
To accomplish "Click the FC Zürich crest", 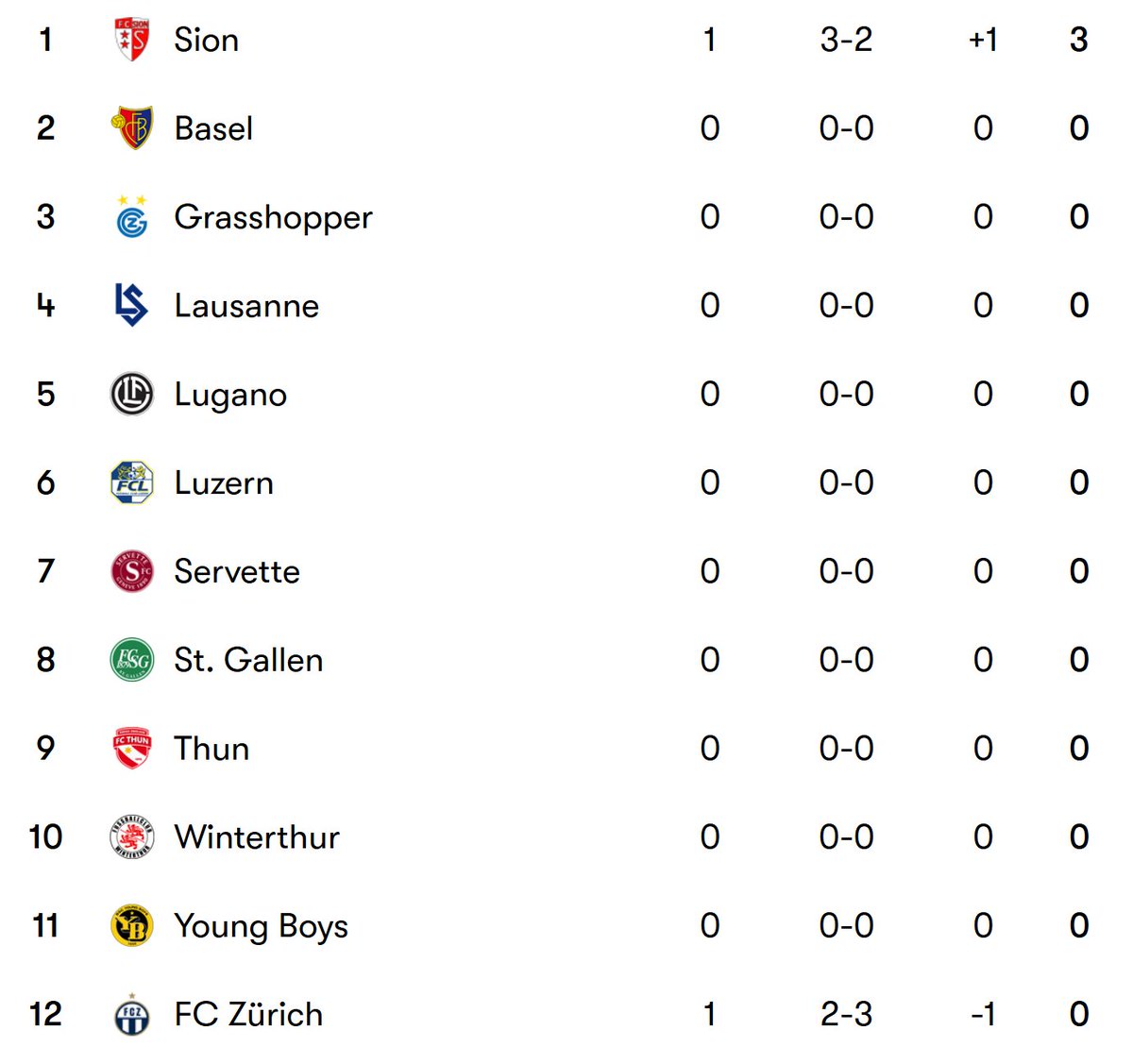I will tap(131, 1014).
